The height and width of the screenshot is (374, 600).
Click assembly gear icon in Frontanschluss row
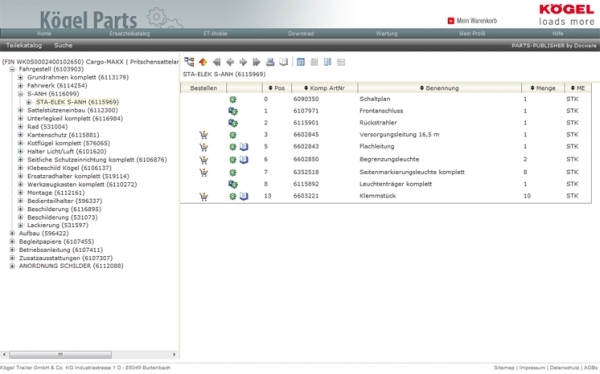click(233, 111)
